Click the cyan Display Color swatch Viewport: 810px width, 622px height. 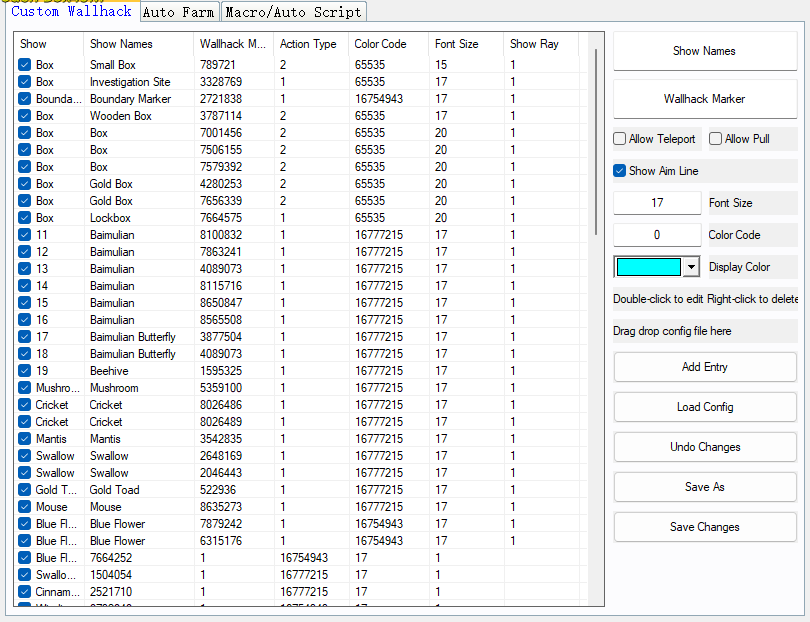[x=648, y=267]
